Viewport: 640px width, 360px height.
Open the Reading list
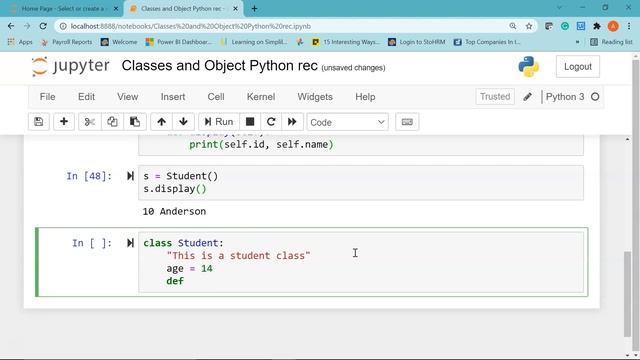click(611, 42)
